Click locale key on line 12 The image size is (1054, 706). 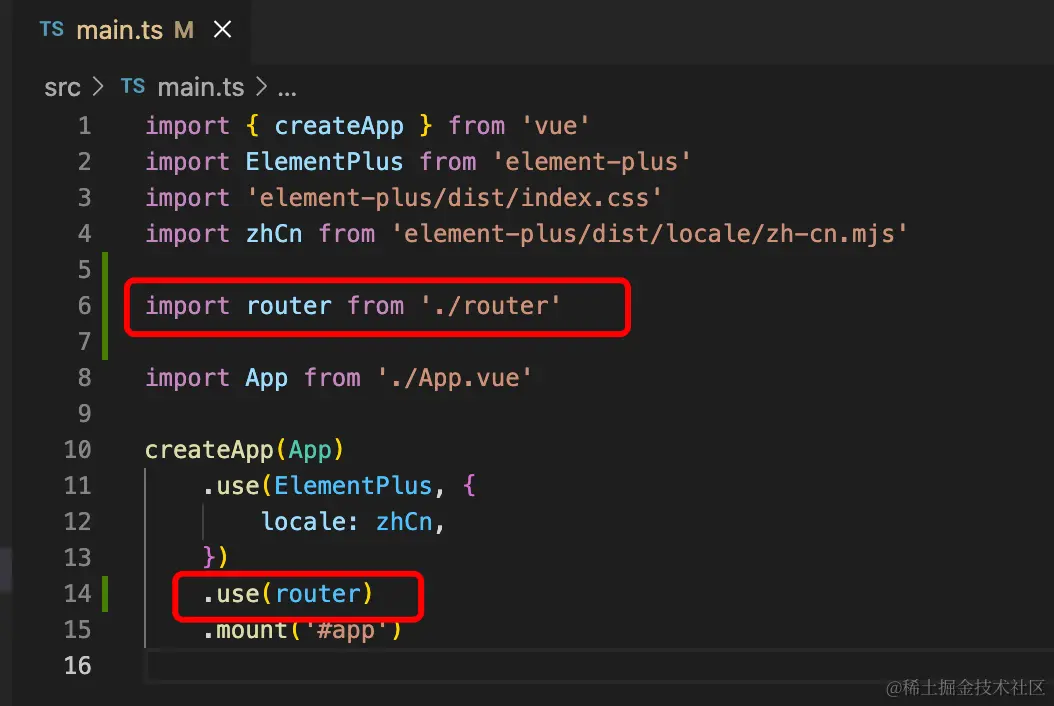pos(302,522)
